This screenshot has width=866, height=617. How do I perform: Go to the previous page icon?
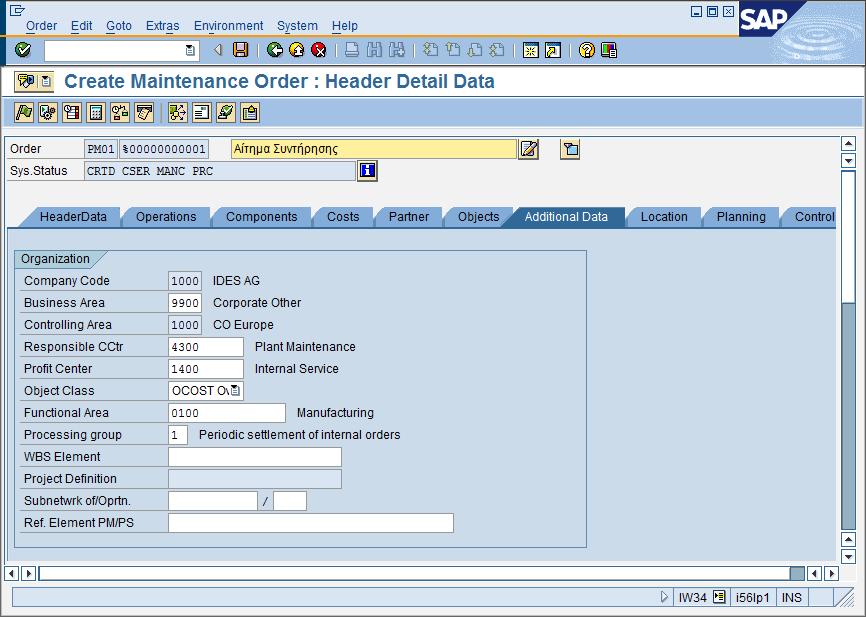[x=453, y=50]
